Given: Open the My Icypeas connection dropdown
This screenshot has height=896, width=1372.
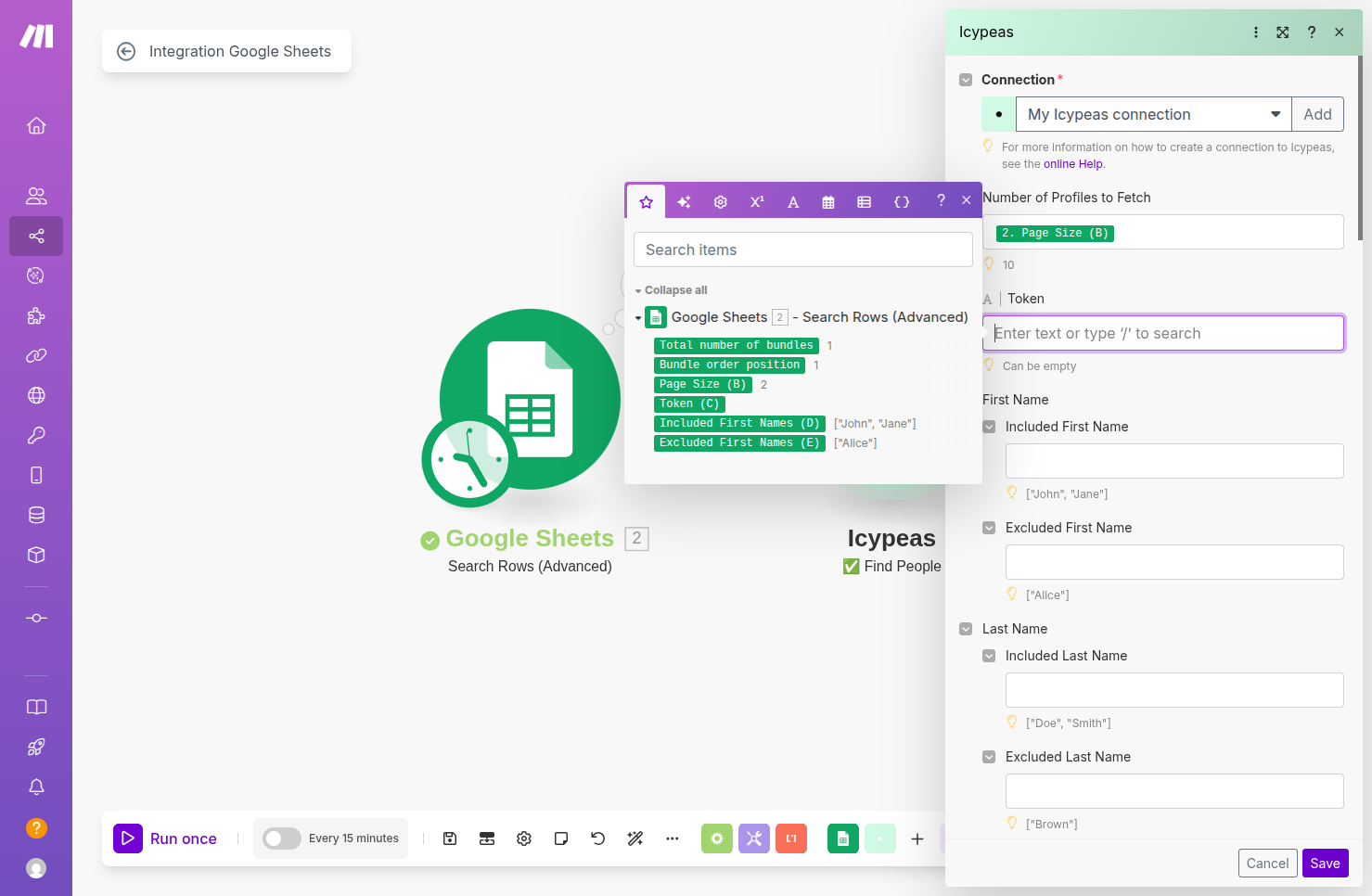Looking at the screenshot, I should click(x=1153, y=114).
